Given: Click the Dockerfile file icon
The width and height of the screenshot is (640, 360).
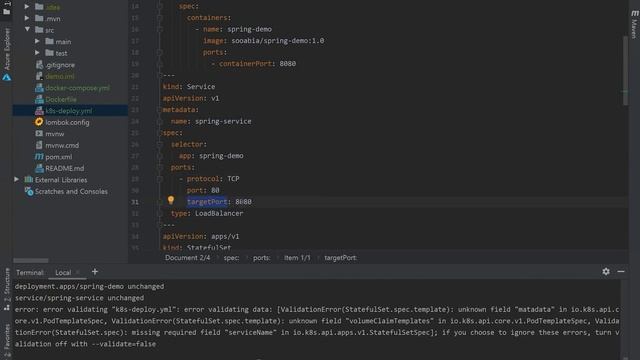Looking at the screenshot, I should 39,99.
